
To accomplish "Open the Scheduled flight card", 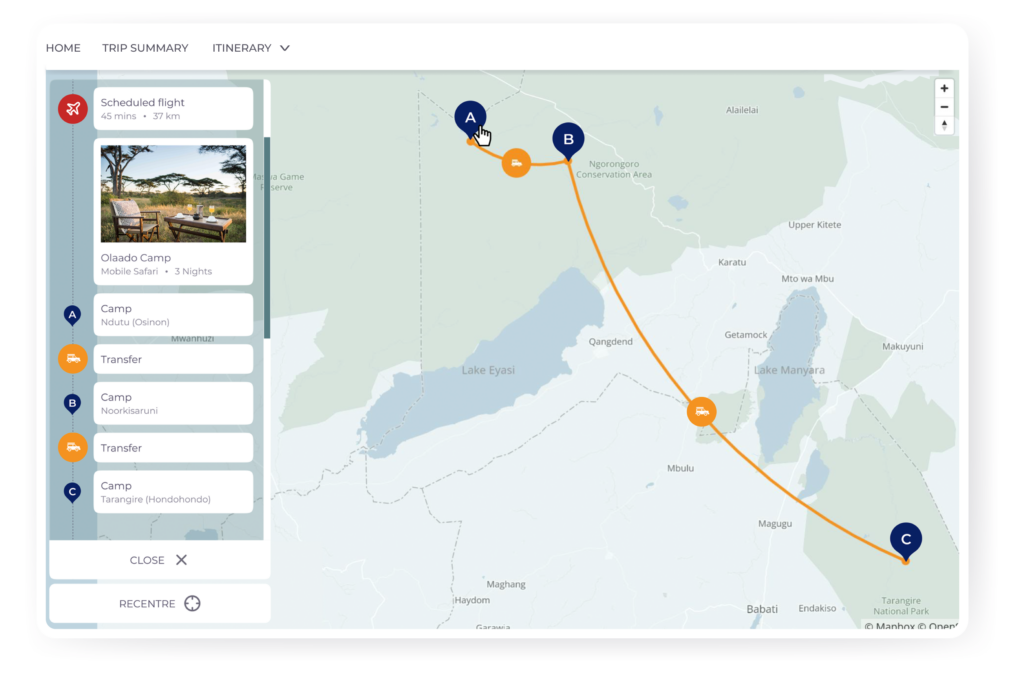I will (173, 108).
